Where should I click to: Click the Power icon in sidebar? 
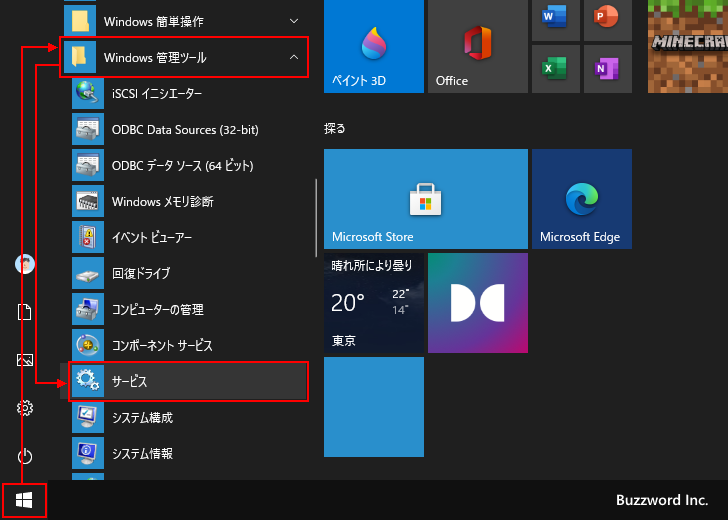pos(25,456)
